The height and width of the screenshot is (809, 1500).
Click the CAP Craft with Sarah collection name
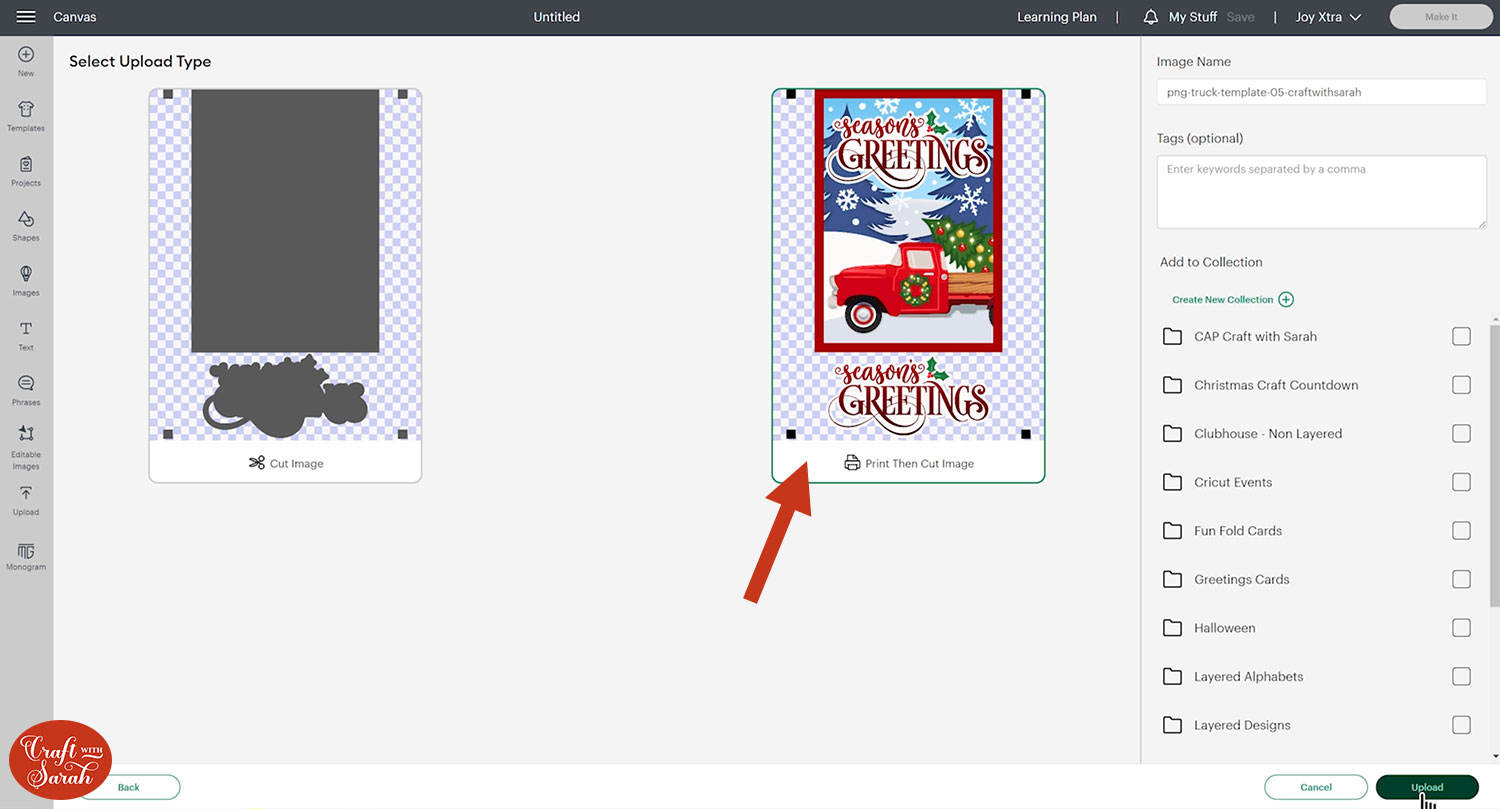[x=1255, y=336]
